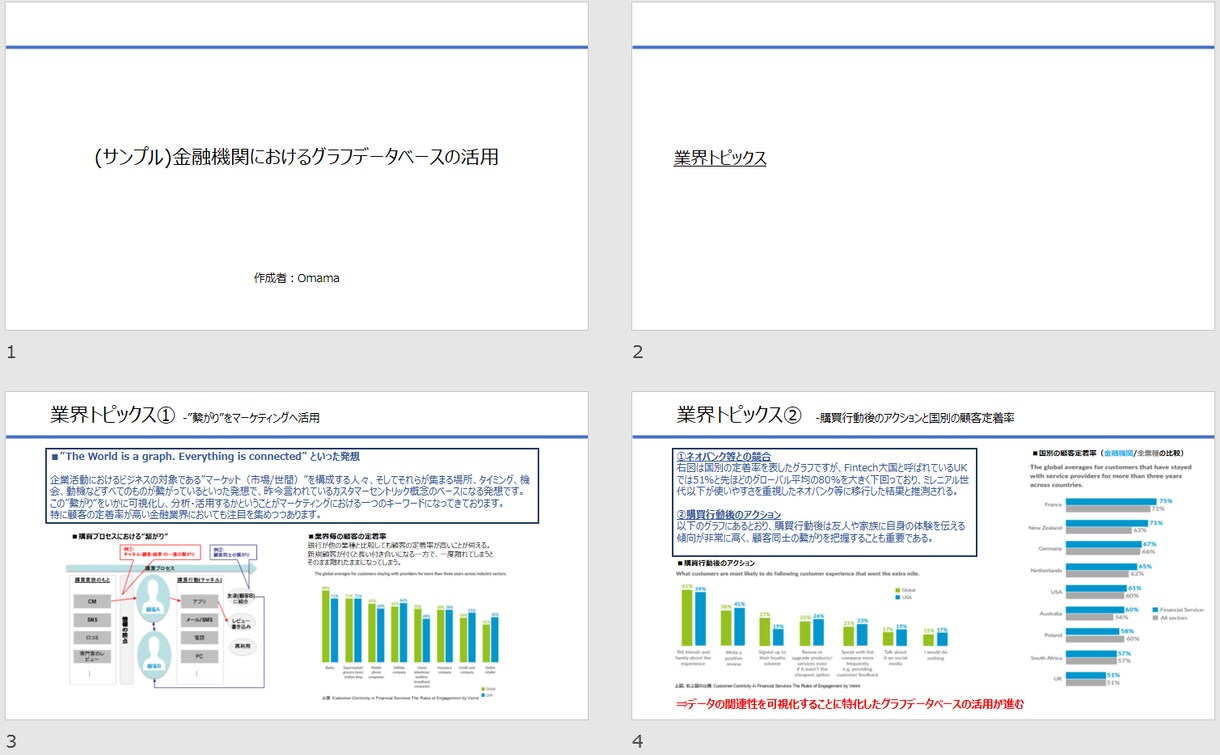Click slide number label 4

[638, 741]
